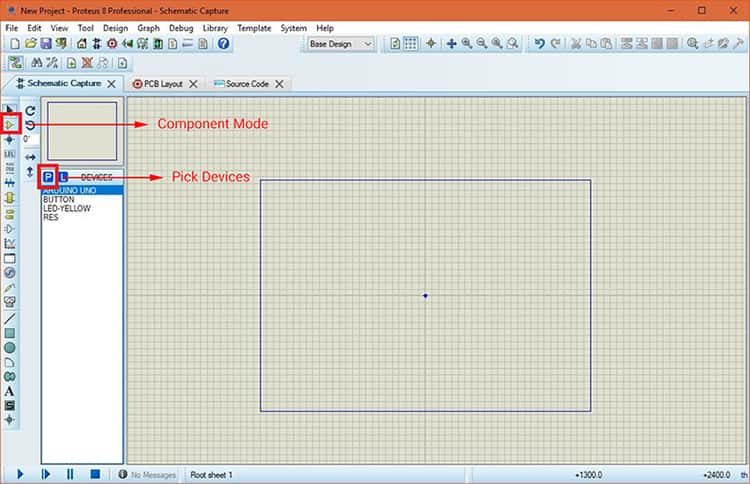This screenshot has height=484, width=750.
Task: Start the simulation with the play button
Action: (x=20, y=474)
